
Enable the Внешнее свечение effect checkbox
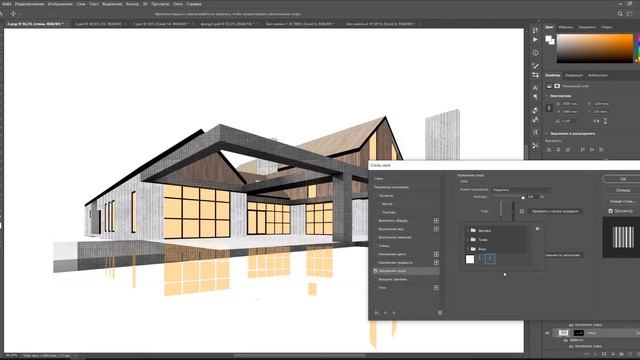click(x=376, y=279)
